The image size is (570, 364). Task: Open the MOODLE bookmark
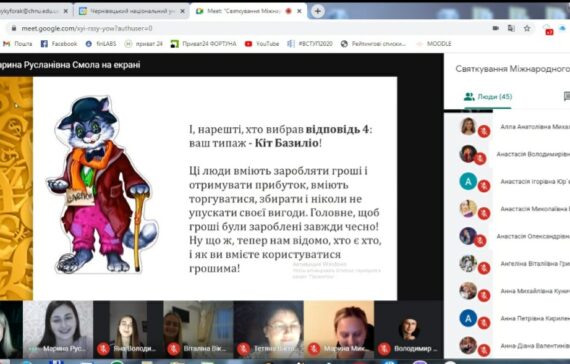(x=434, y=44)
